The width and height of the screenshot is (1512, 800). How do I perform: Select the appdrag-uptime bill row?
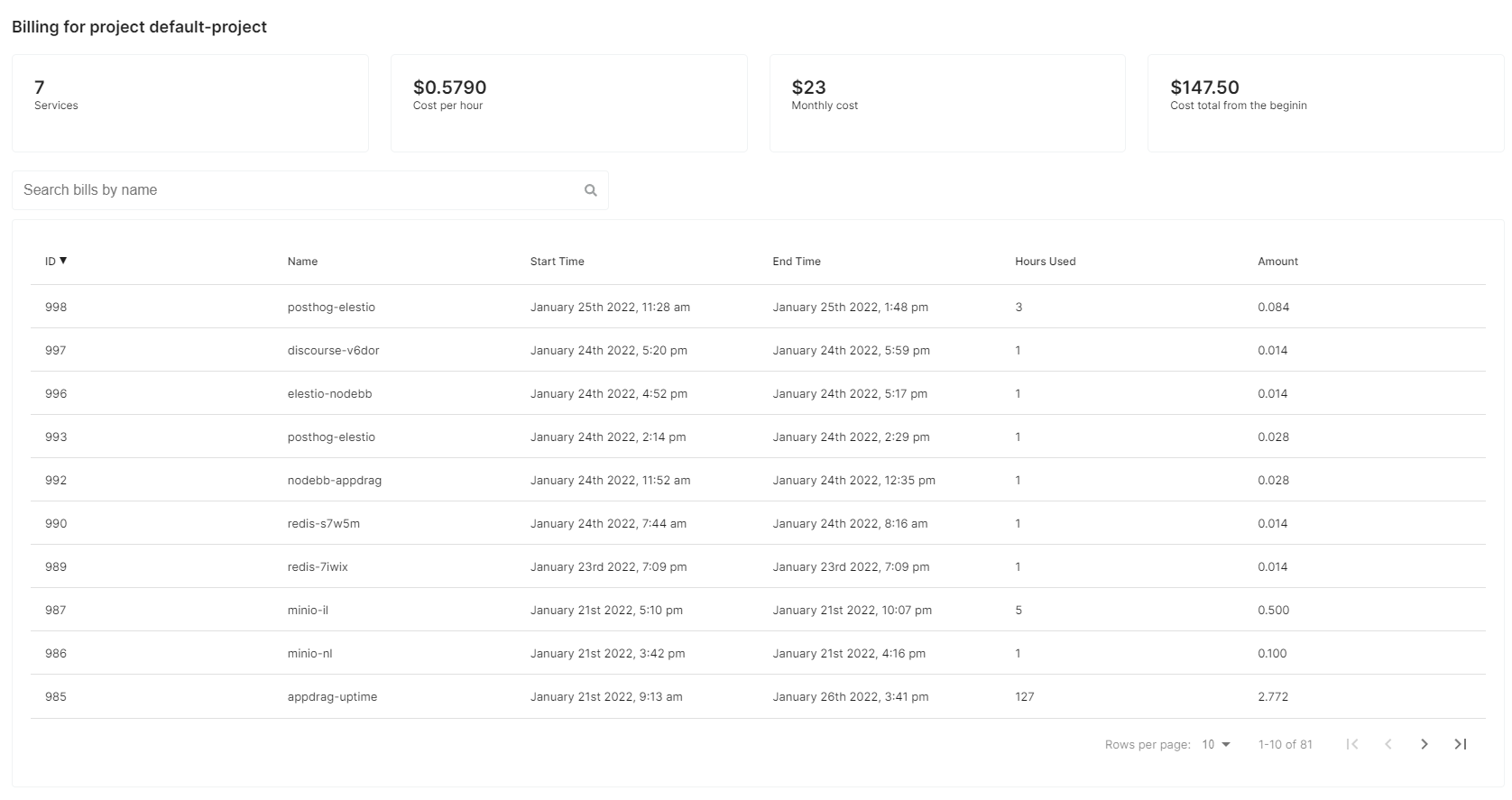pyautogui.click(x=332, y=697)
